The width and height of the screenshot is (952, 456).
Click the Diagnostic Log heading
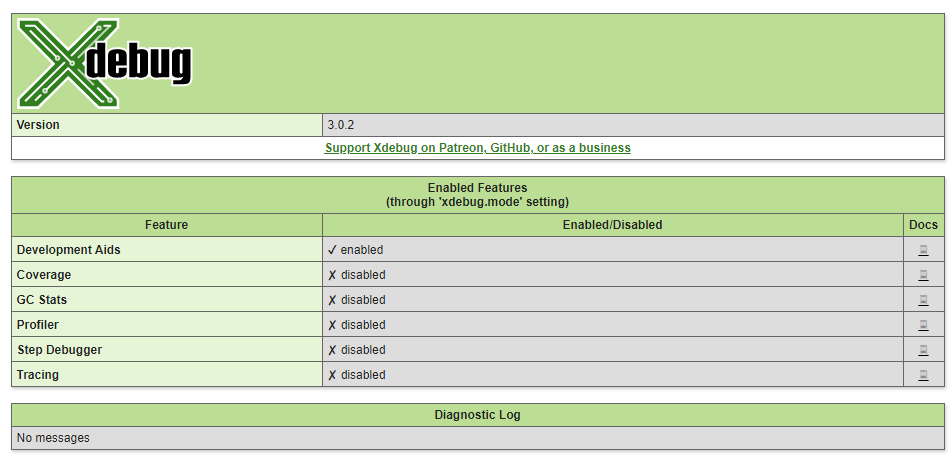tap(477, 415)
